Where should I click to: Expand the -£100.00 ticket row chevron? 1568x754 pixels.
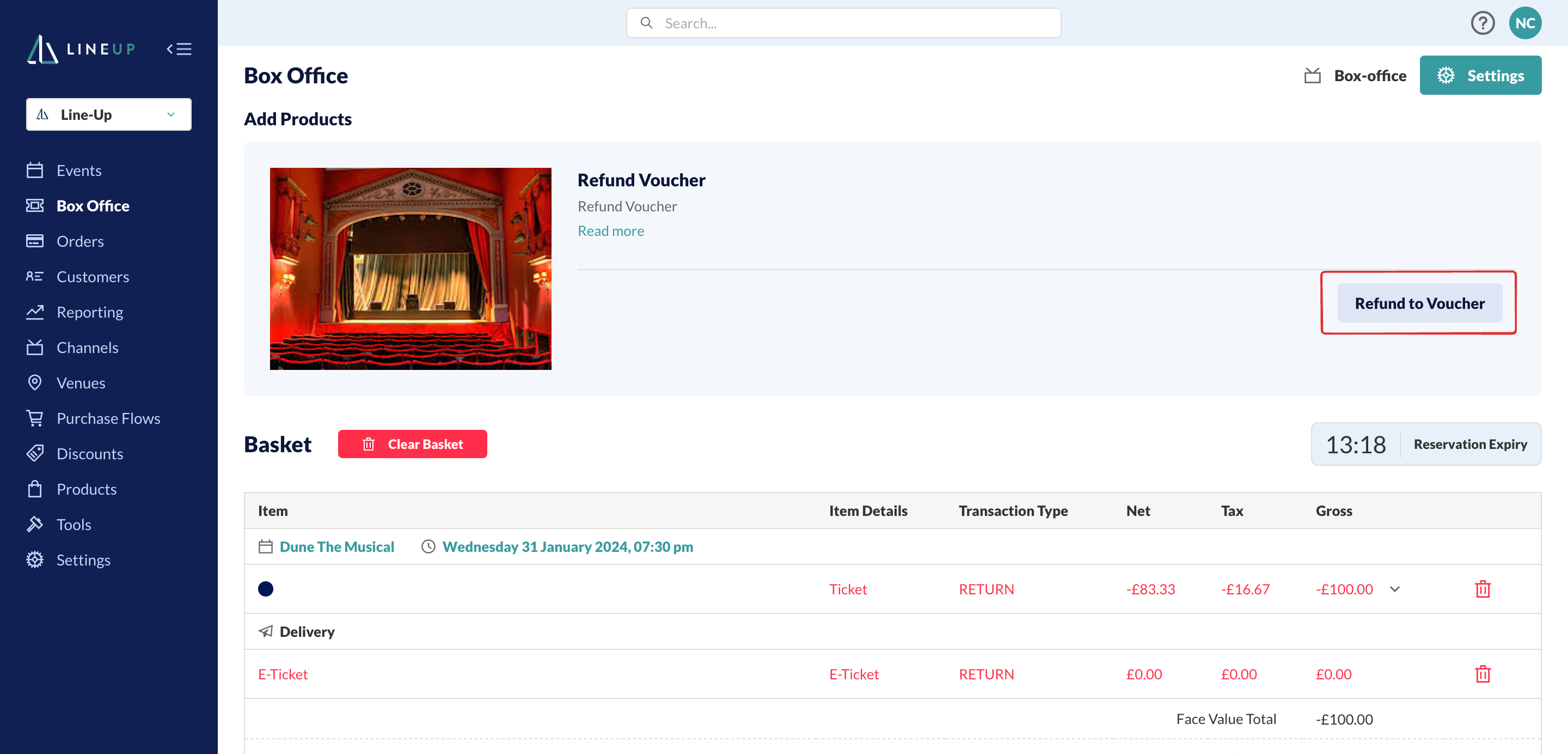(x=1394, y=588)
